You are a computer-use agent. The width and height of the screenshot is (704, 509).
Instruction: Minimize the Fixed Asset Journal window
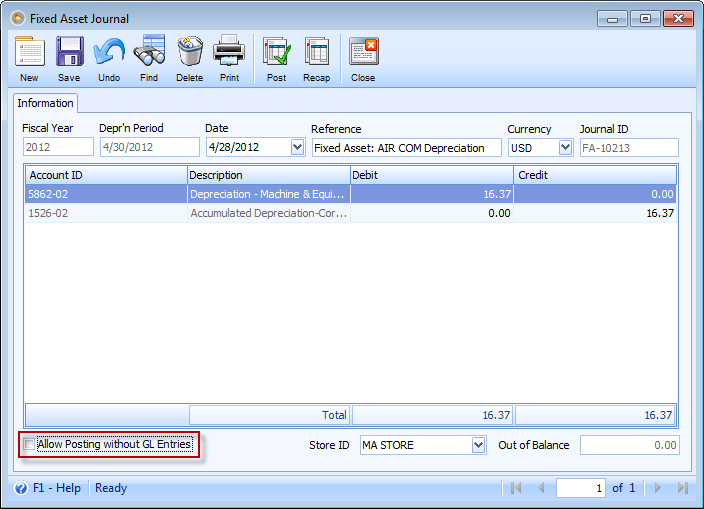612,19
